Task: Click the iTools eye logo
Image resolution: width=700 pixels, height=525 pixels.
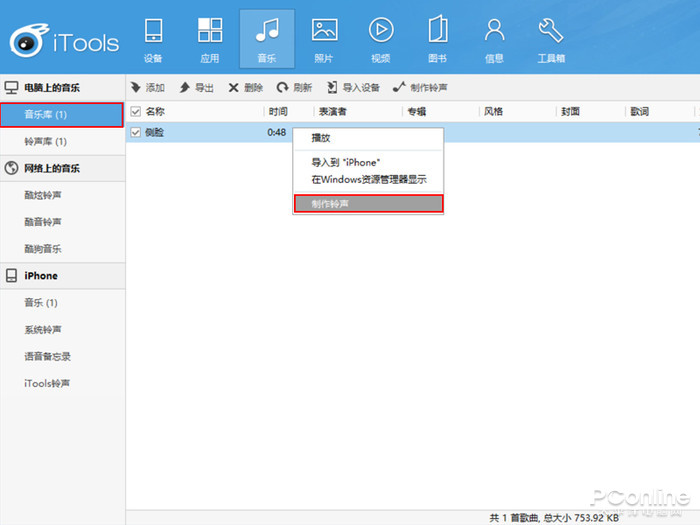Action: tap(29, 40)
